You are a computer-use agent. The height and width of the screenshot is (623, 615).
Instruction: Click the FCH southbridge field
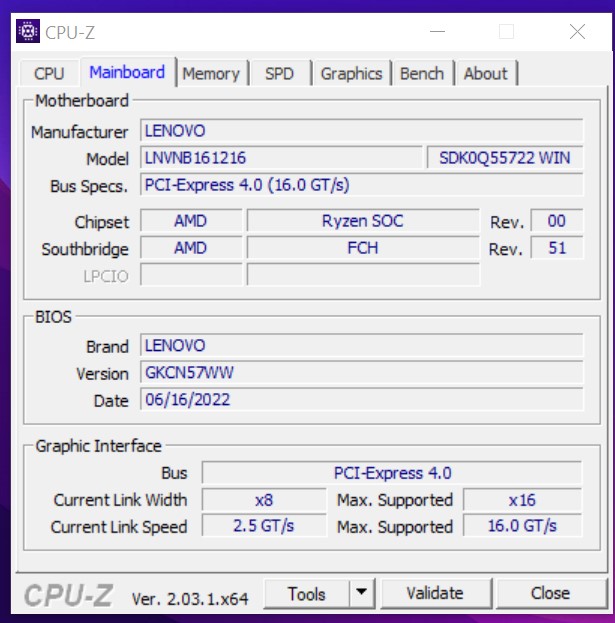pyautogui.click(x=363, y=248)
